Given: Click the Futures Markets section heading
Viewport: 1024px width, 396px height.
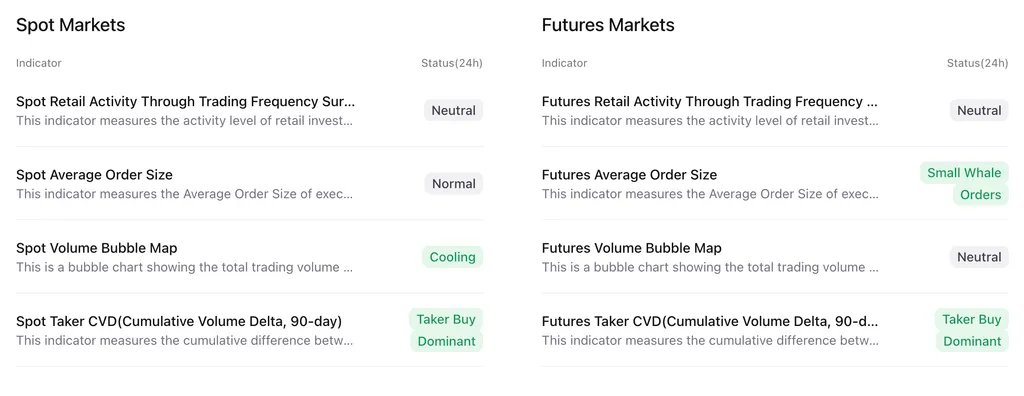Looking at the screenshot, I should click(x=608, y=25).
